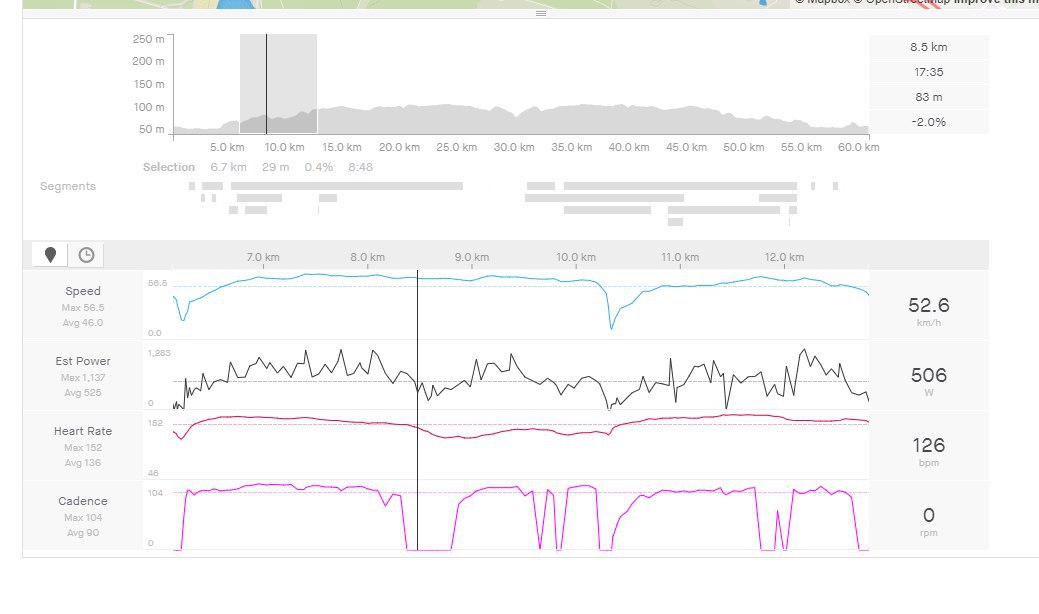
Task: Click the 20.0 km elevation axis label
Action: click(x=400, y=147)
